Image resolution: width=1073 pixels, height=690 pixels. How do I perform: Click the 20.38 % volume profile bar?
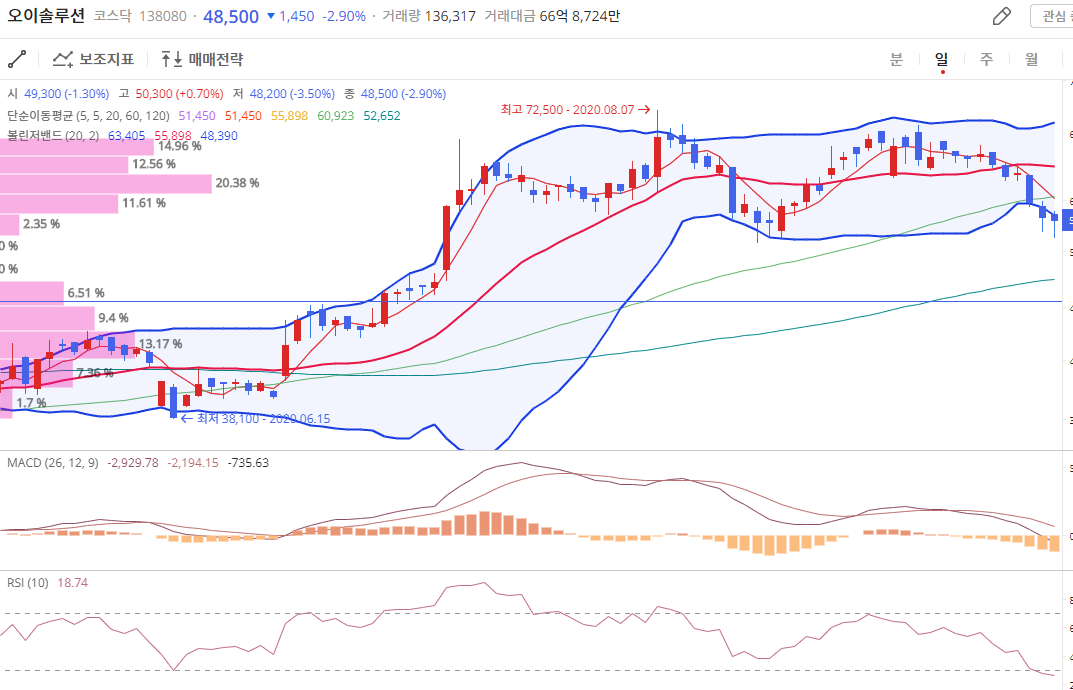pyautogui.click(x=106, y=183)
